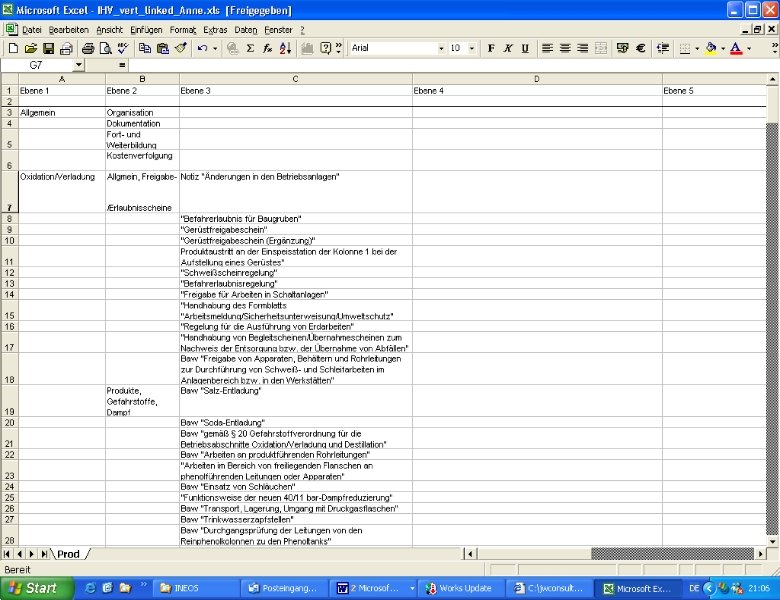Image resolution: width=780 pixels, height=600 pixels.
Task: Expand the Arial font name dropdown
Action: click(441, 48)
